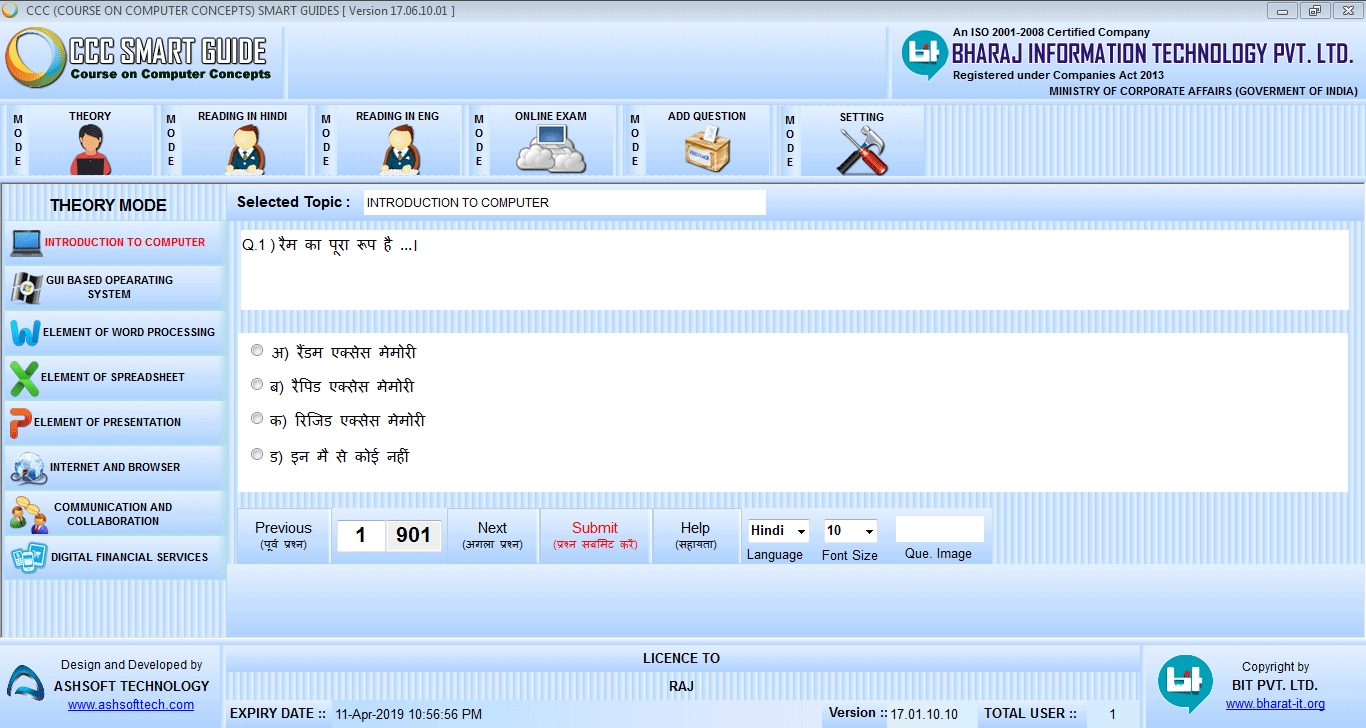Click the licence holder name RAJ

point(681,686)
